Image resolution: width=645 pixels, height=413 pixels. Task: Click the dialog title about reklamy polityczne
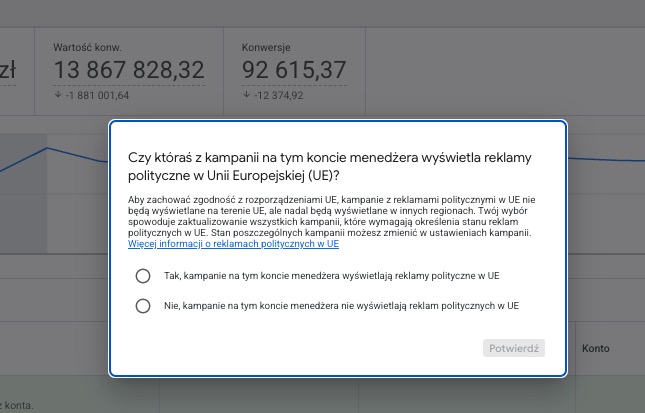pyautogui.click(x=329, y=167)
